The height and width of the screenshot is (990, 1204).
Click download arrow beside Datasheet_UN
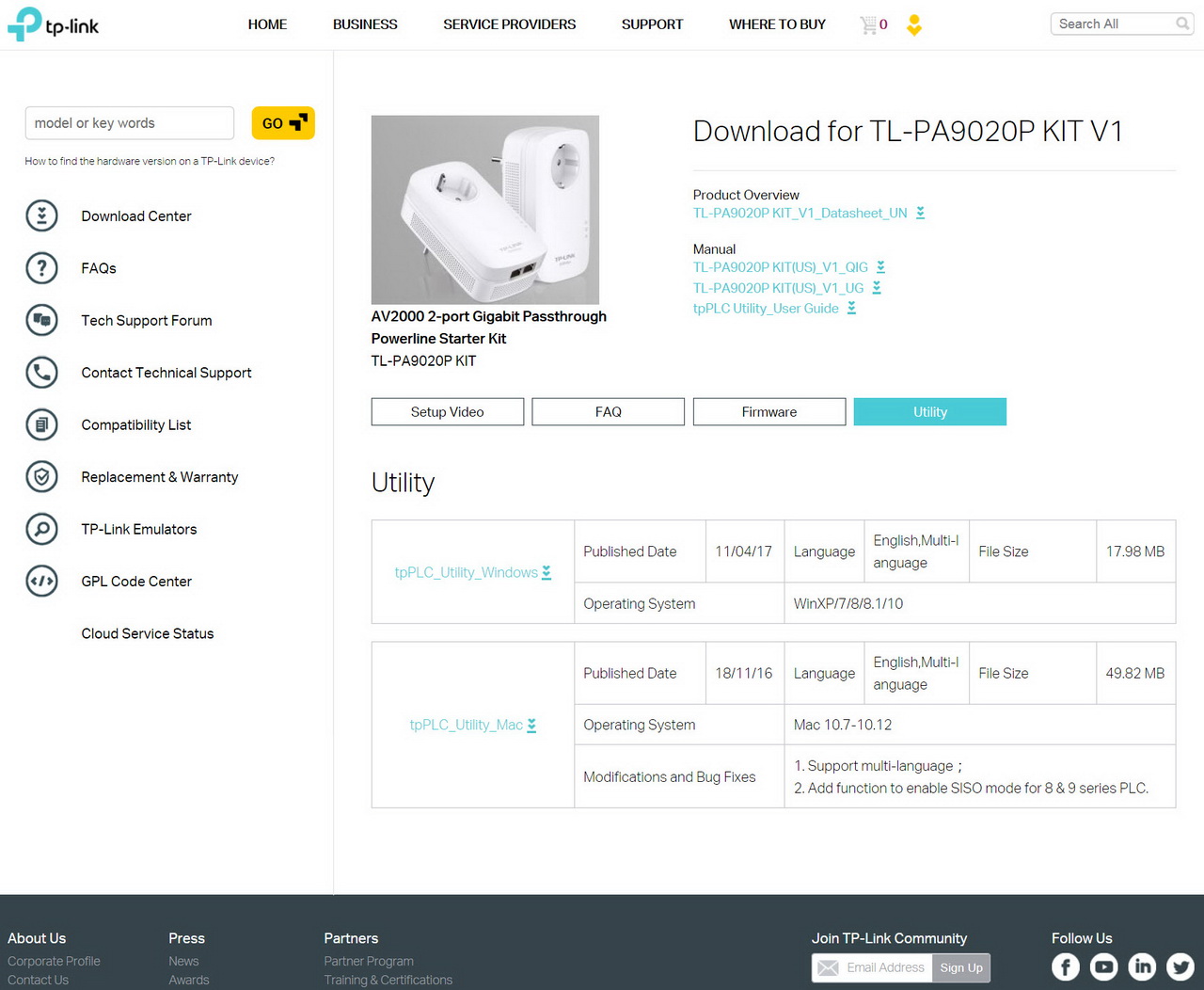pyautogui.click(x=920, y=214)
